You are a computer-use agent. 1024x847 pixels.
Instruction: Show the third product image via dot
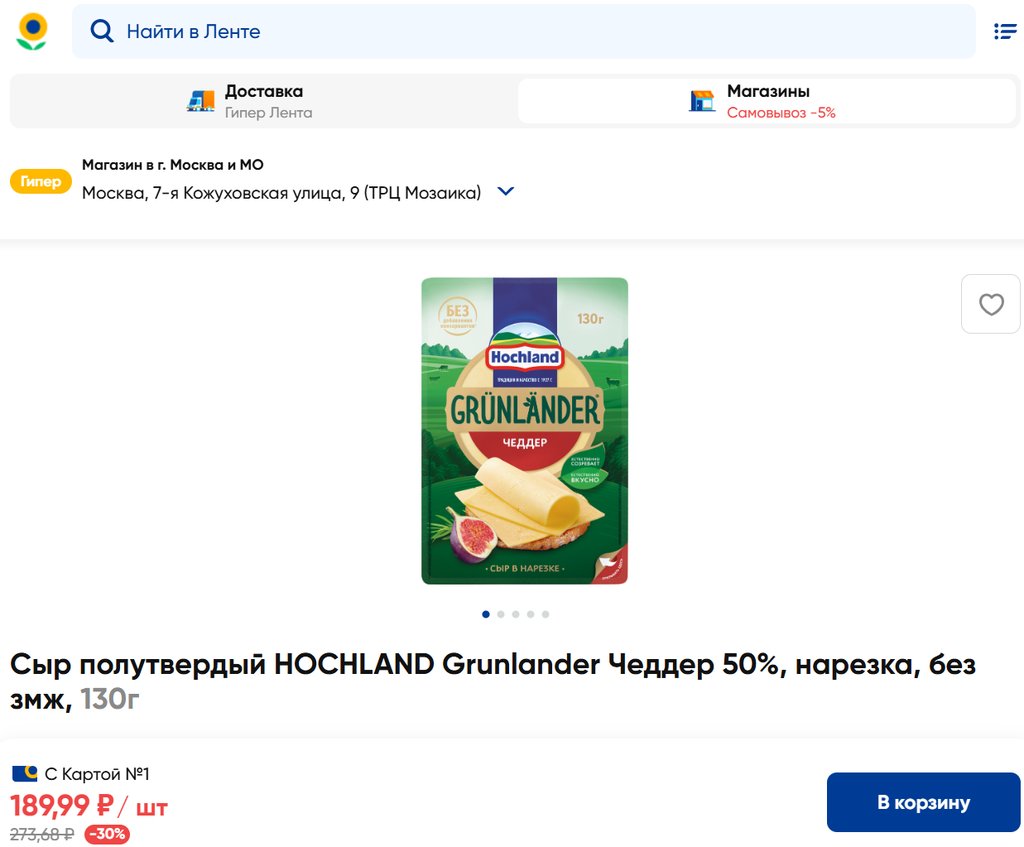click(516, 614)
